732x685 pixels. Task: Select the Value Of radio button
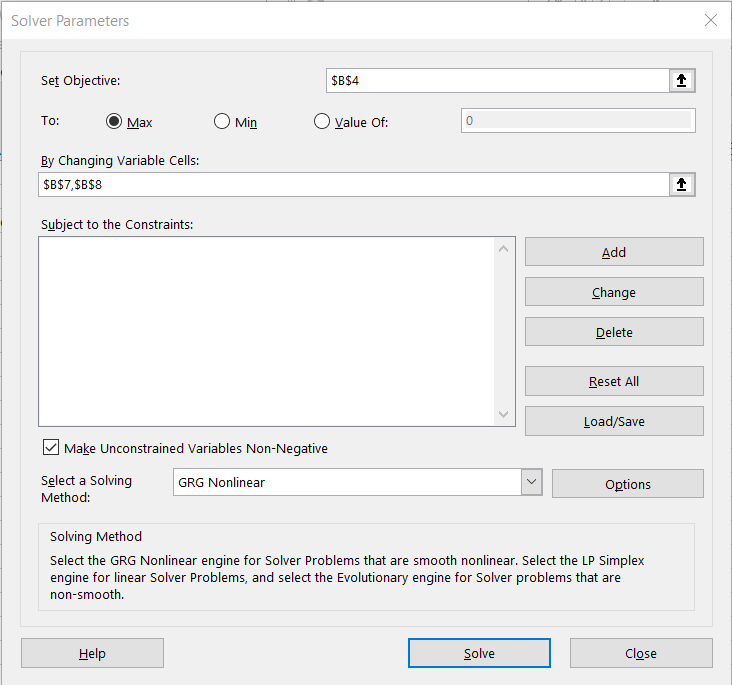click(321, 122)
